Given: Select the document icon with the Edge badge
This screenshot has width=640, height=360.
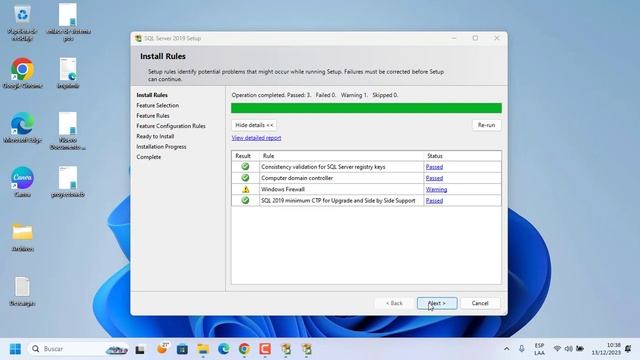Looking at the screenshot, I should (x=68, y=69).
